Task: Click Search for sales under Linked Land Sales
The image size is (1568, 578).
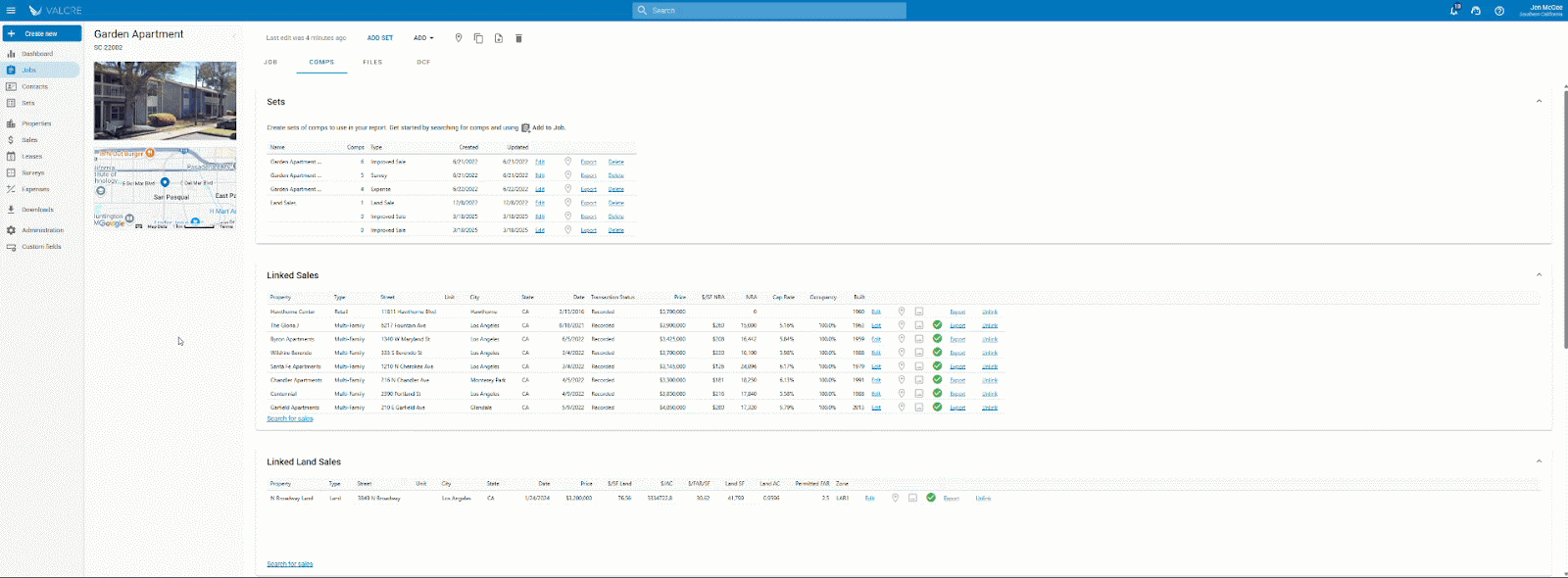Action: point(290,564)
